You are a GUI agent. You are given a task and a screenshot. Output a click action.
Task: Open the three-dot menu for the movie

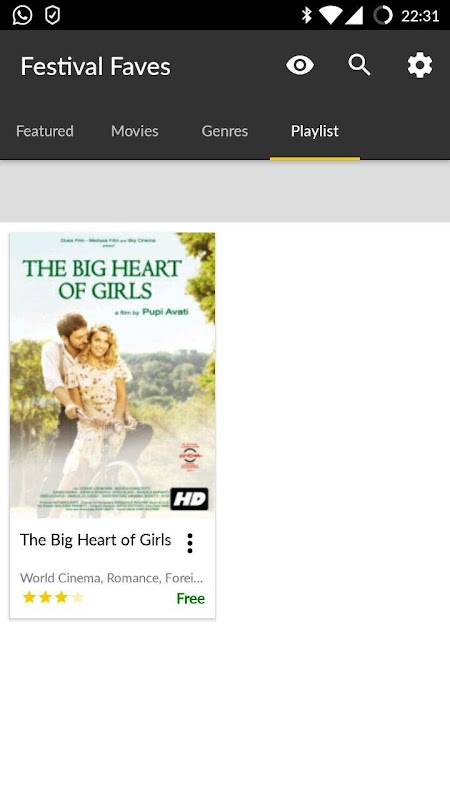pos(190,543)
